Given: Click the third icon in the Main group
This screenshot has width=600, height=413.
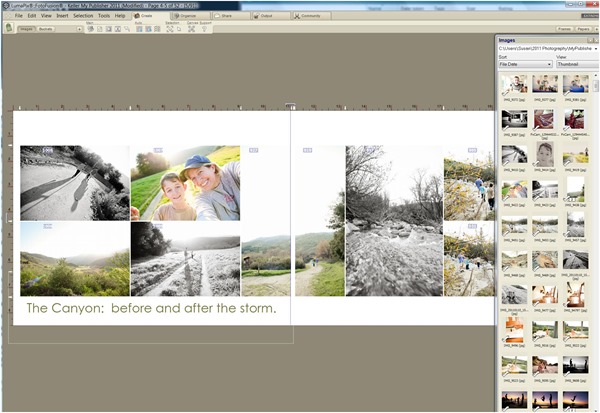Looking at the screenshot, I should pos(109,29).
